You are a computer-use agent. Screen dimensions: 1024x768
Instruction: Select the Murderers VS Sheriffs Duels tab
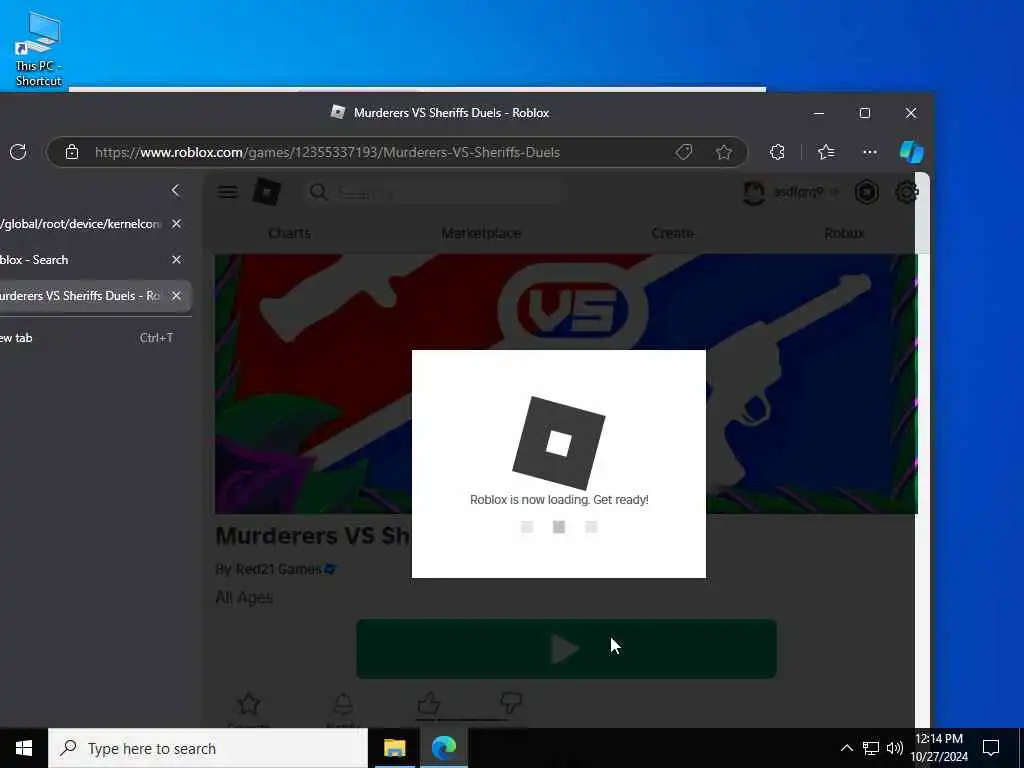[82, 295]
